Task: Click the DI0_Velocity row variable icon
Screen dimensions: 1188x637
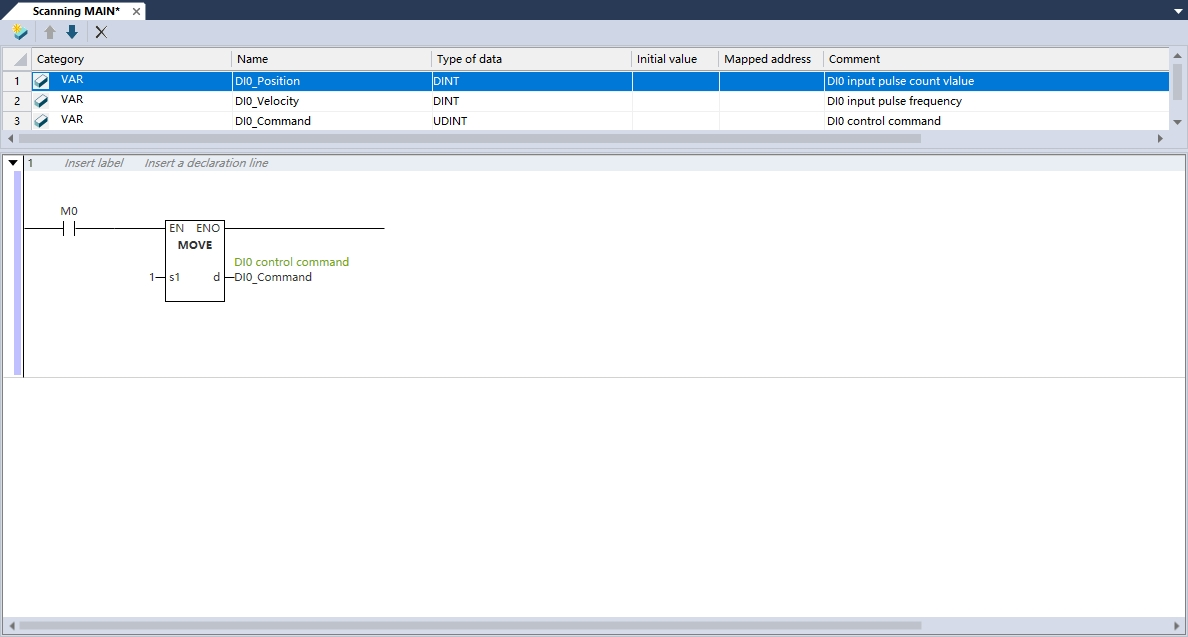Action: (x=42, y=101)
